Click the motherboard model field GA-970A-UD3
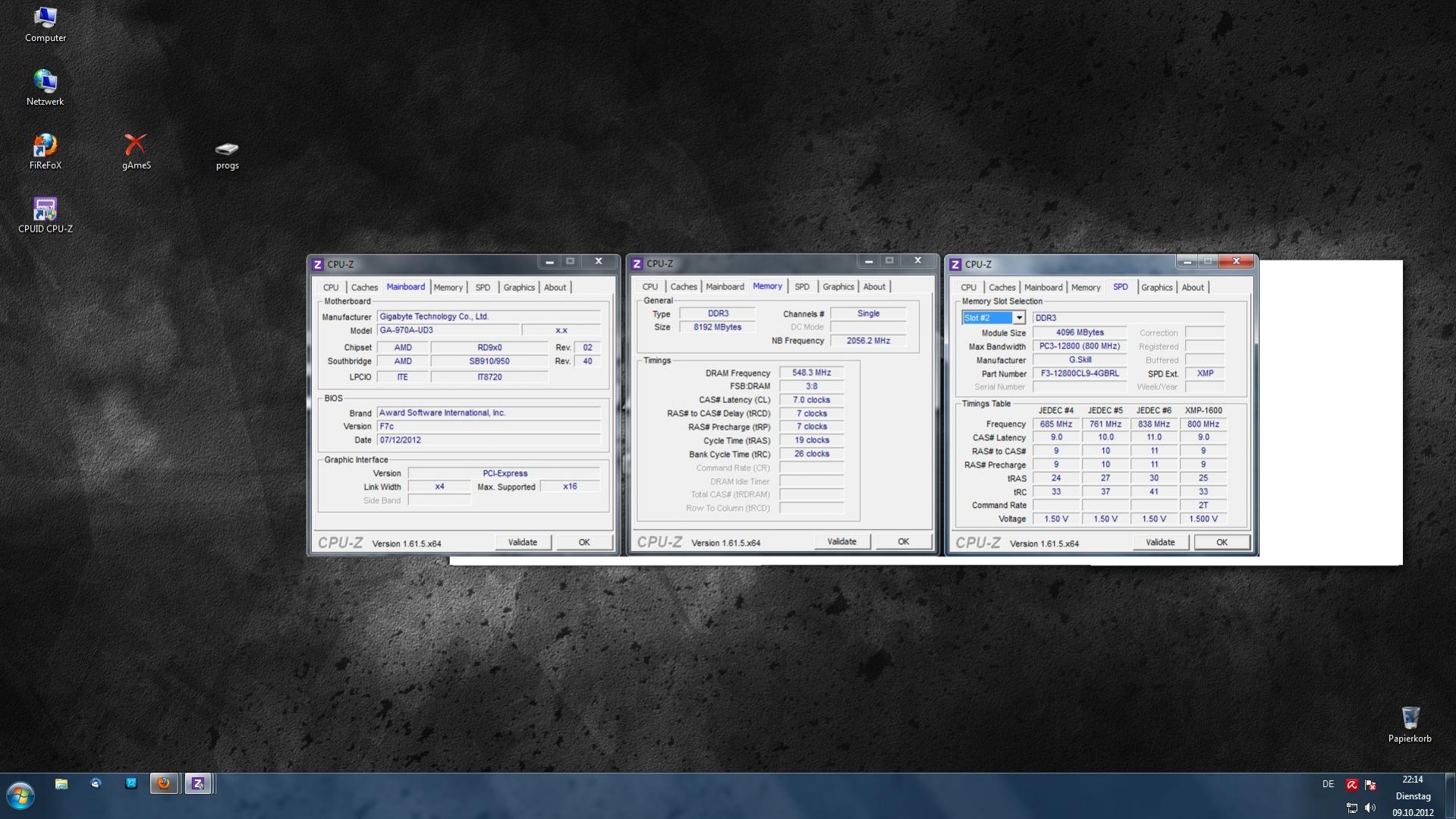The height and width of the screenshot is (819, 1456). [x=448, y=331]
